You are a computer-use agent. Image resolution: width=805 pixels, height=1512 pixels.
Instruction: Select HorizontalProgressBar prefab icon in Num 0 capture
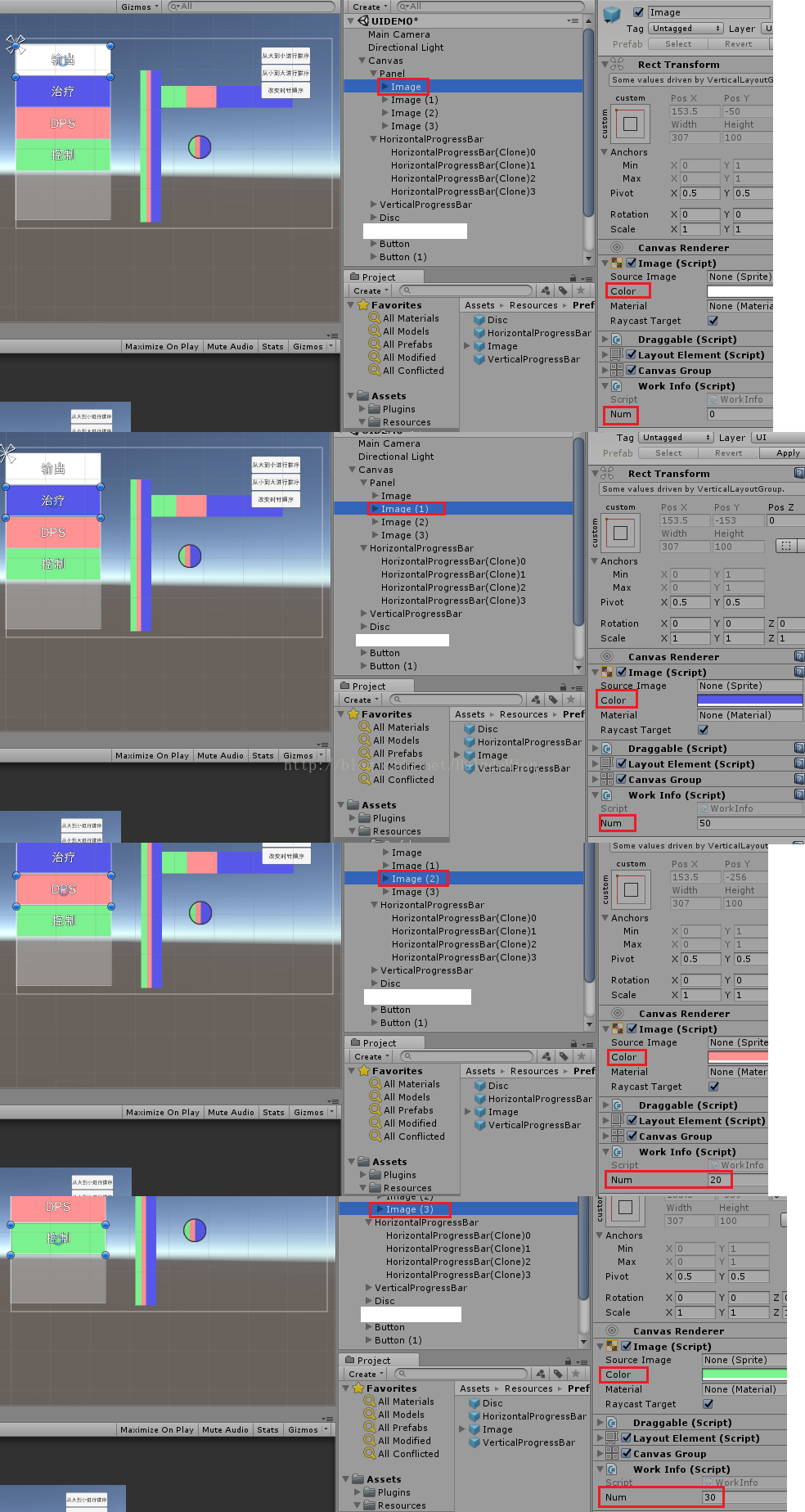479,333
